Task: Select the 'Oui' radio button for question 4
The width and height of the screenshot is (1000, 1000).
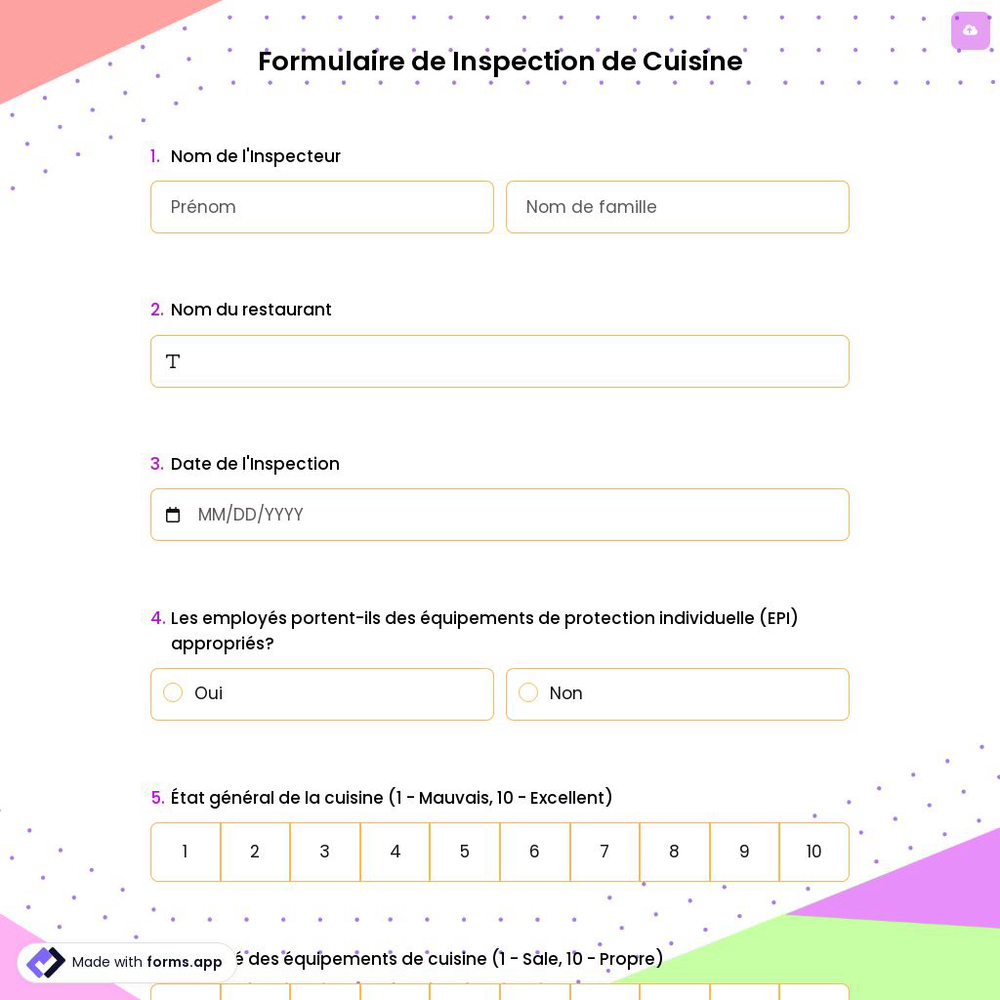Action: click(173, 693)
